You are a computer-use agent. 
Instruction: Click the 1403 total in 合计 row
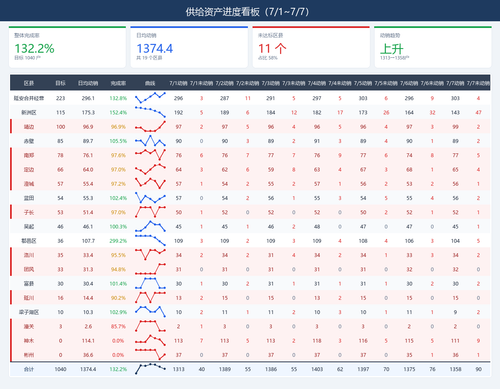pyautogui.click(x=317, y=369)
